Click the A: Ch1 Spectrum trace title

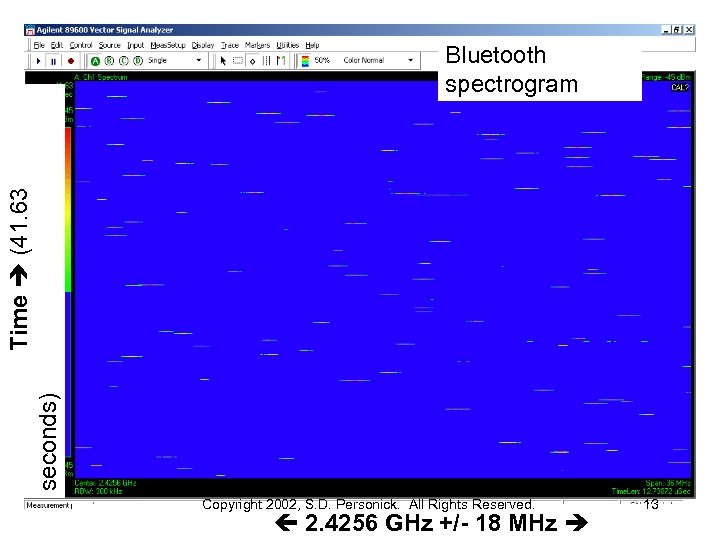tap(101, 77)
